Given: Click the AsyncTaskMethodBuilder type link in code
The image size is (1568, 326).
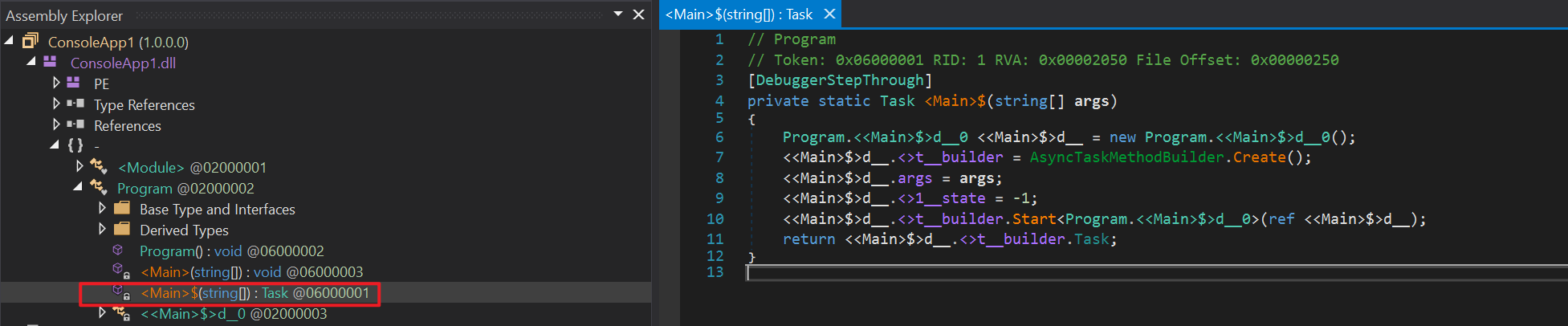Looking at the screenshot, I should (x=1126, y=157).
